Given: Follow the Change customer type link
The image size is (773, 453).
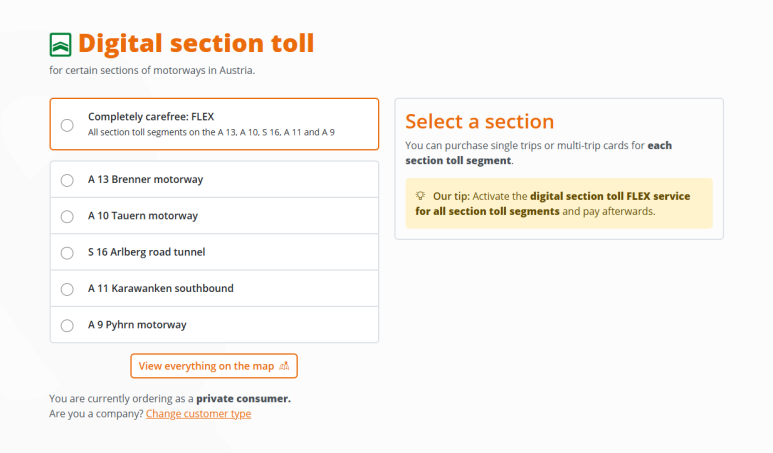Looking at the screenshot, I should coord(198,414).
